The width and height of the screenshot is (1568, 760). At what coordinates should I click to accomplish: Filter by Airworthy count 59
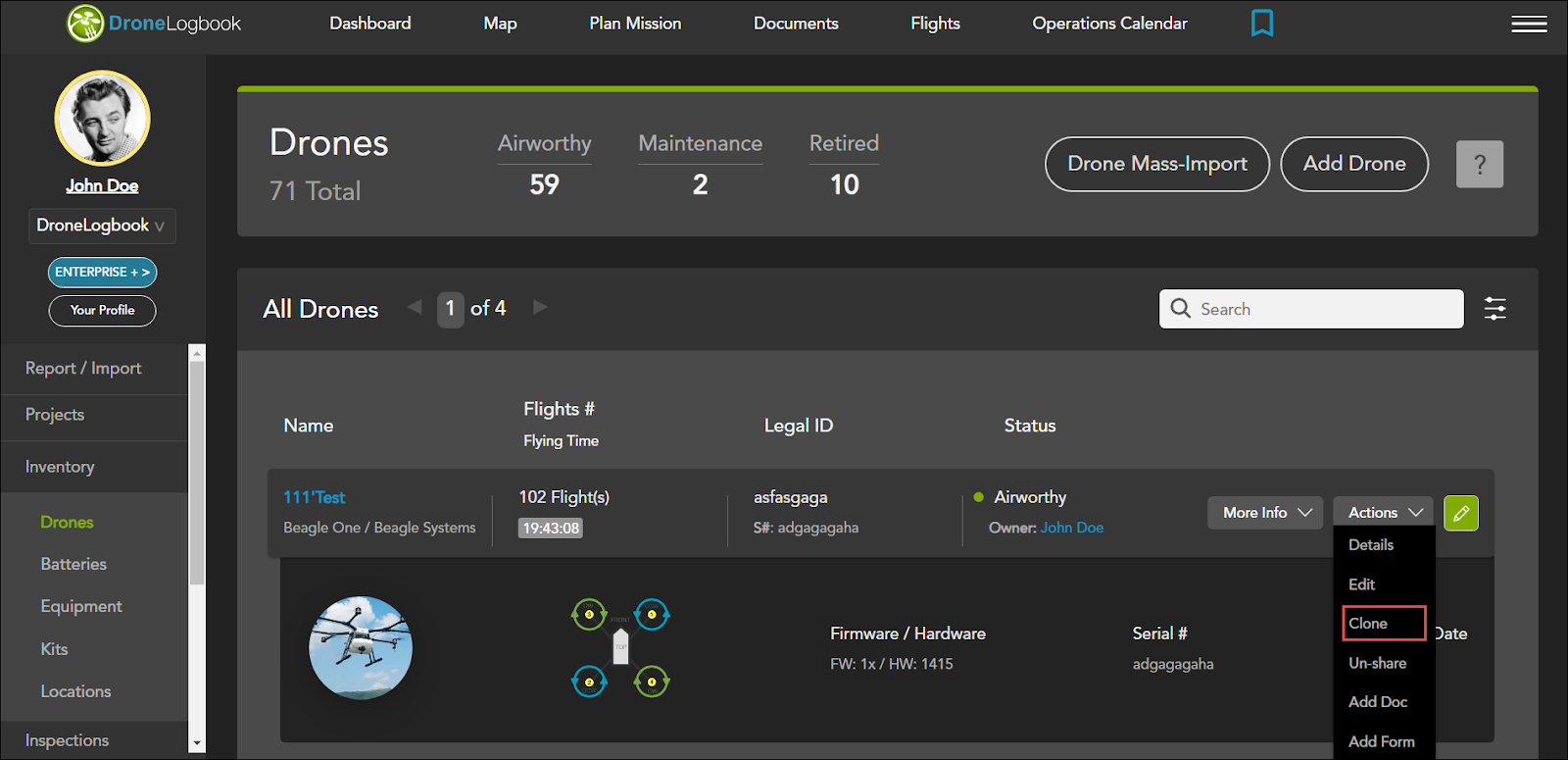pos(544,184)
